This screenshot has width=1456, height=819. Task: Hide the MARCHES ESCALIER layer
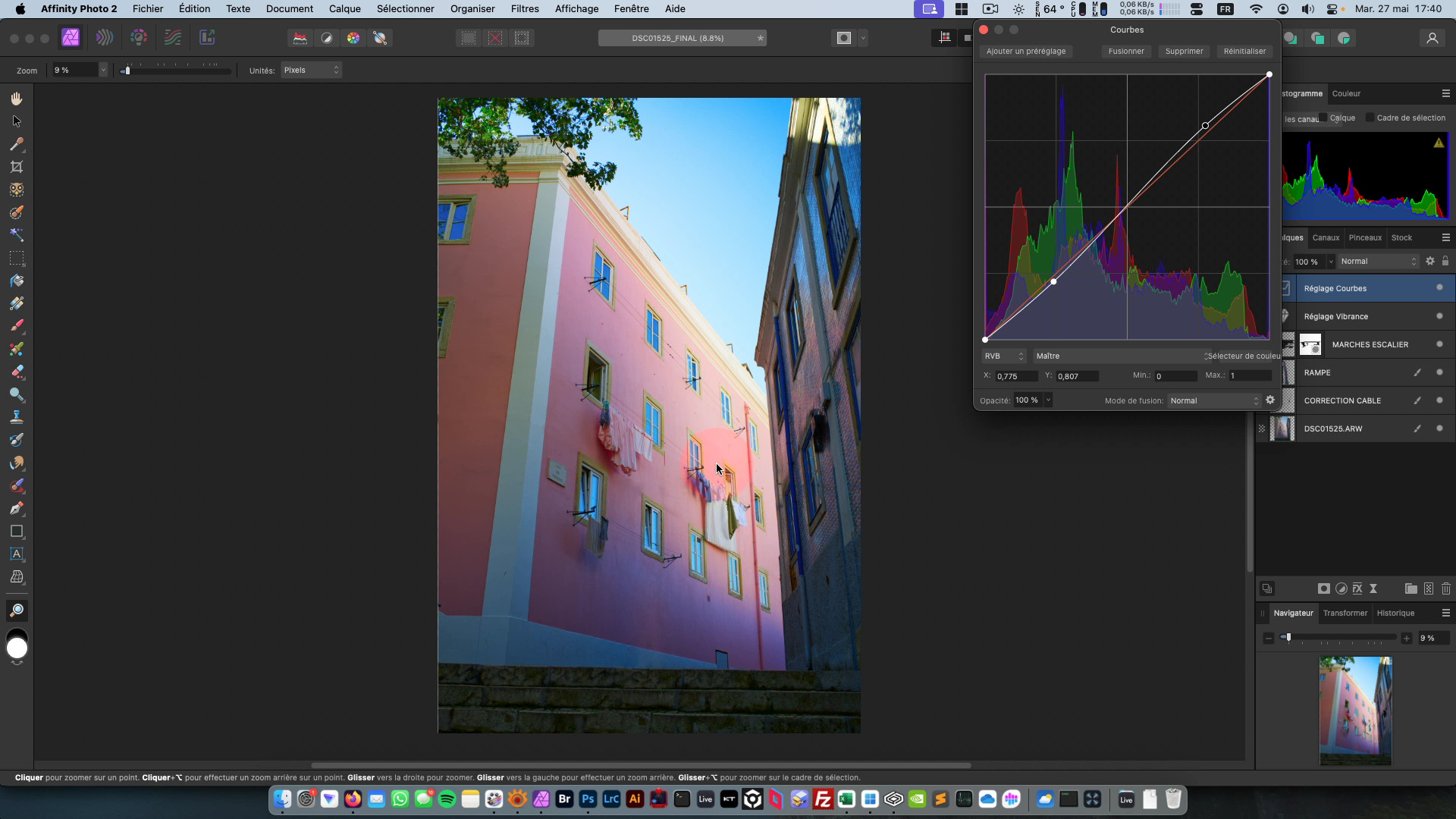coord(1439,344)
